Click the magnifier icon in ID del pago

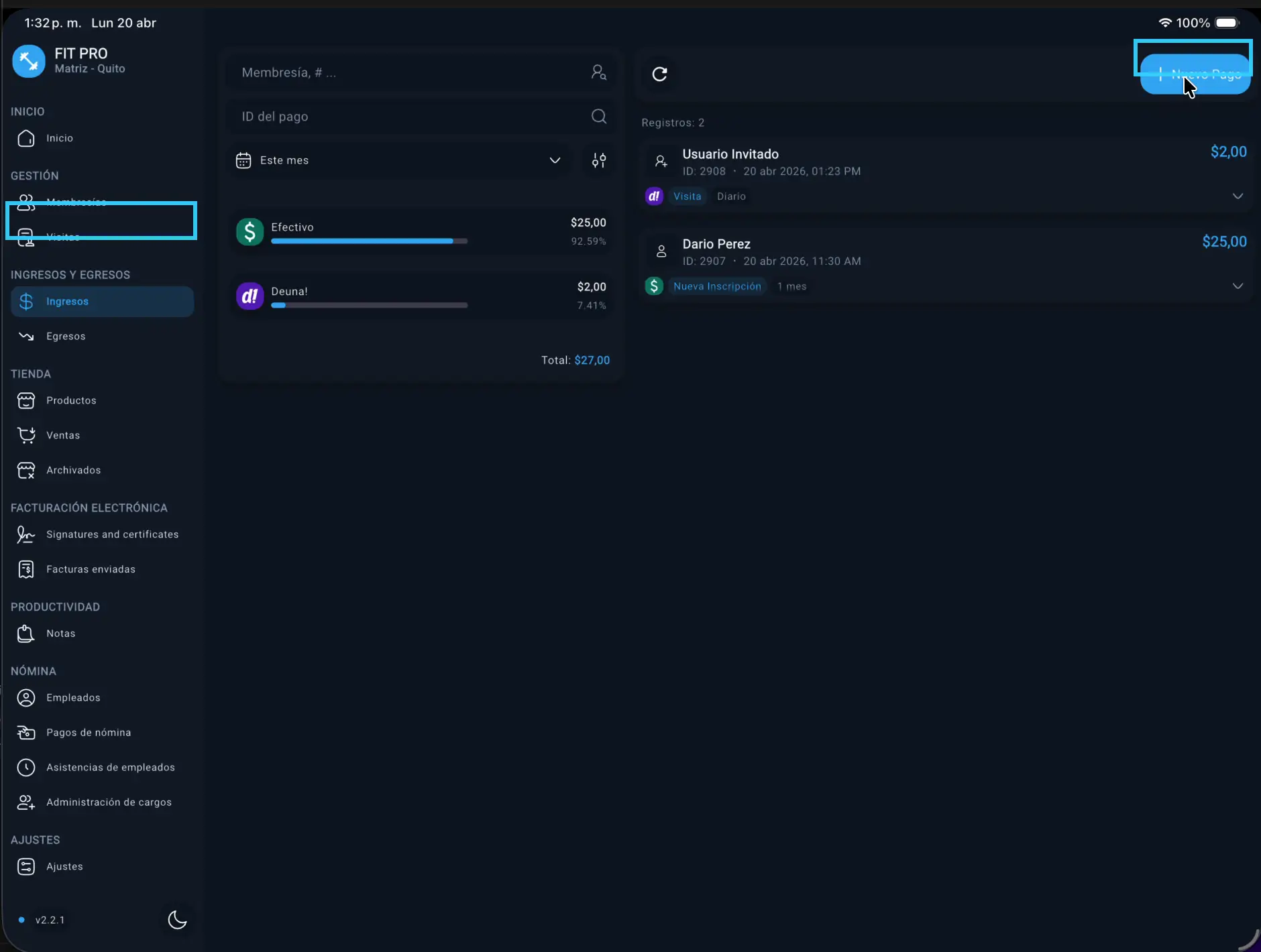pos(599,117)
